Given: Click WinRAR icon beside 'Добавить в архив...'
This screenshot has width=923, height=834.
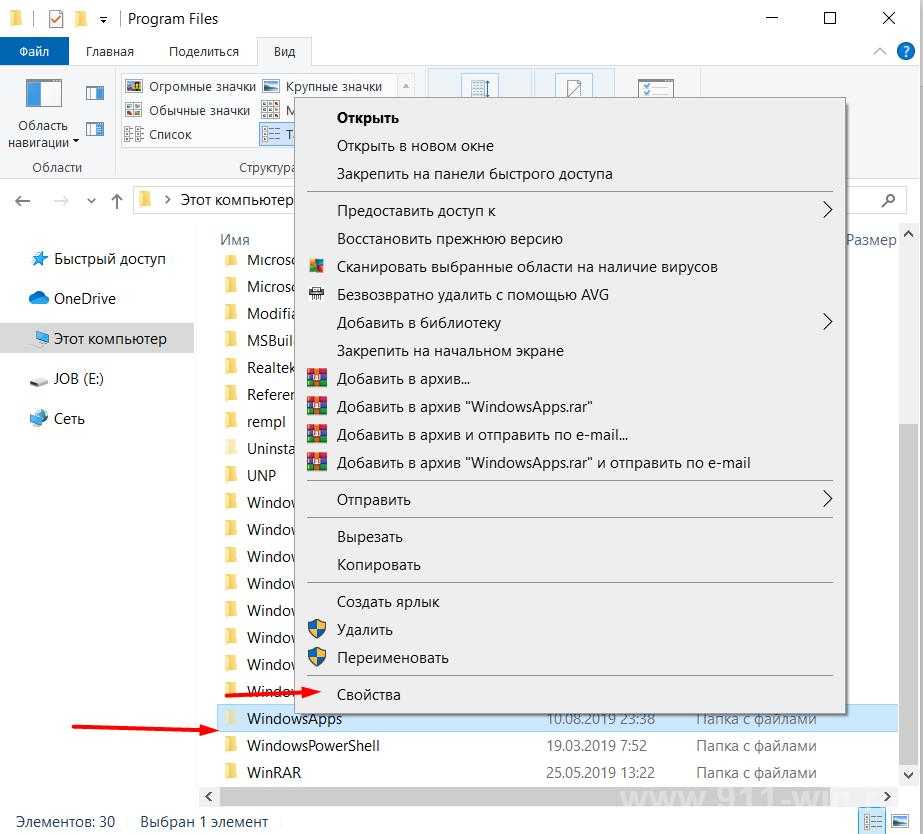Looking at the screenshot, I should click(316, 379).
